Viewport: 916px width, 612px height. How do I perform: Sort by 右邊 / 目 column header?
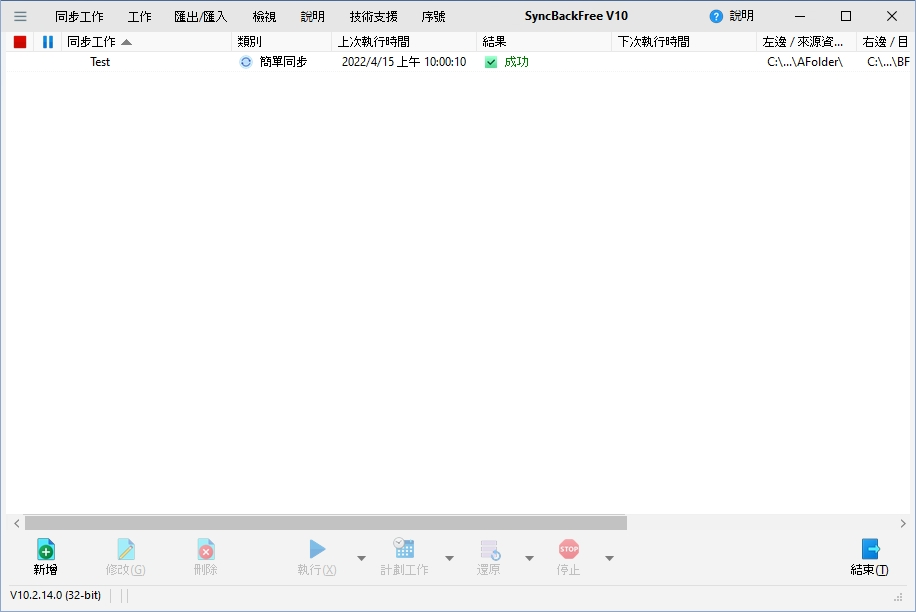884,42
